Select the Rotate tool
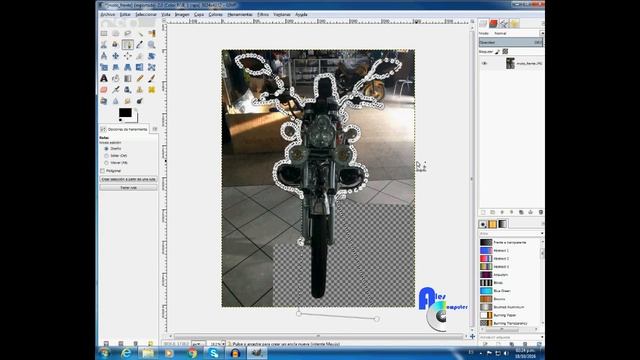The height and width of the screenshot is (360, 640). tap(152, 56)
